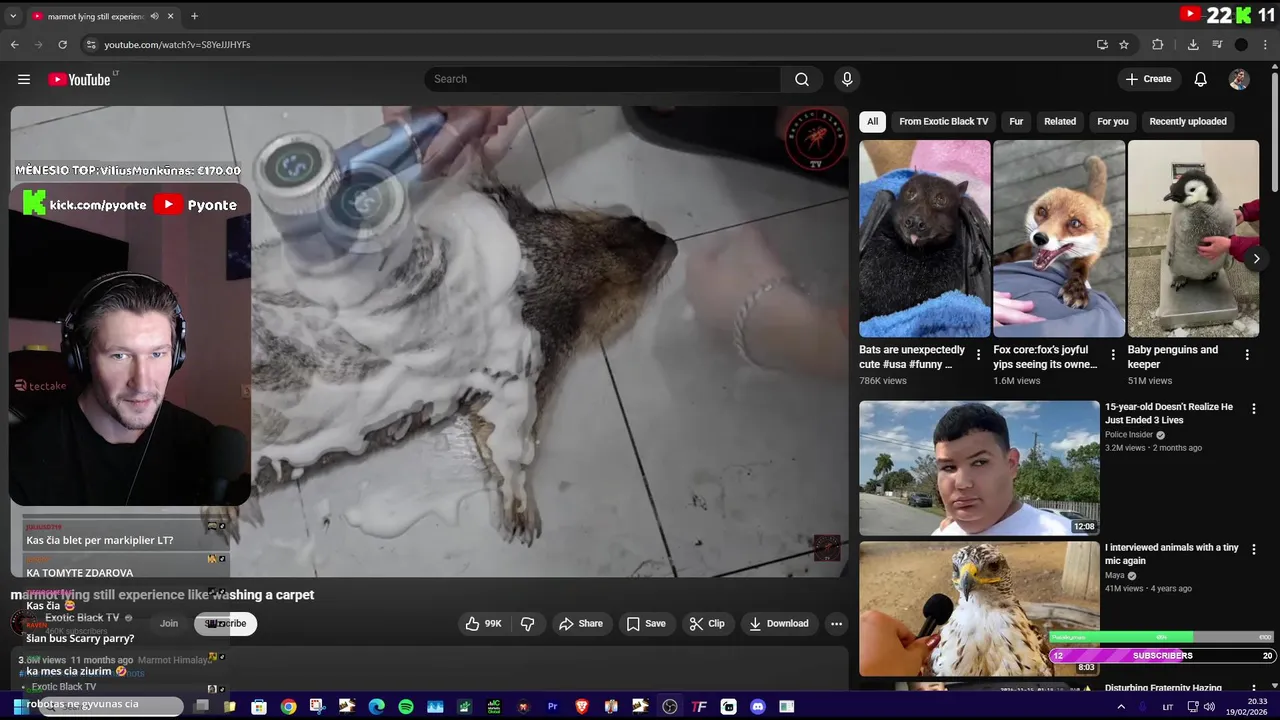Create a Clip of the video
1280x720 pixels.
click(x=707, y=624)
